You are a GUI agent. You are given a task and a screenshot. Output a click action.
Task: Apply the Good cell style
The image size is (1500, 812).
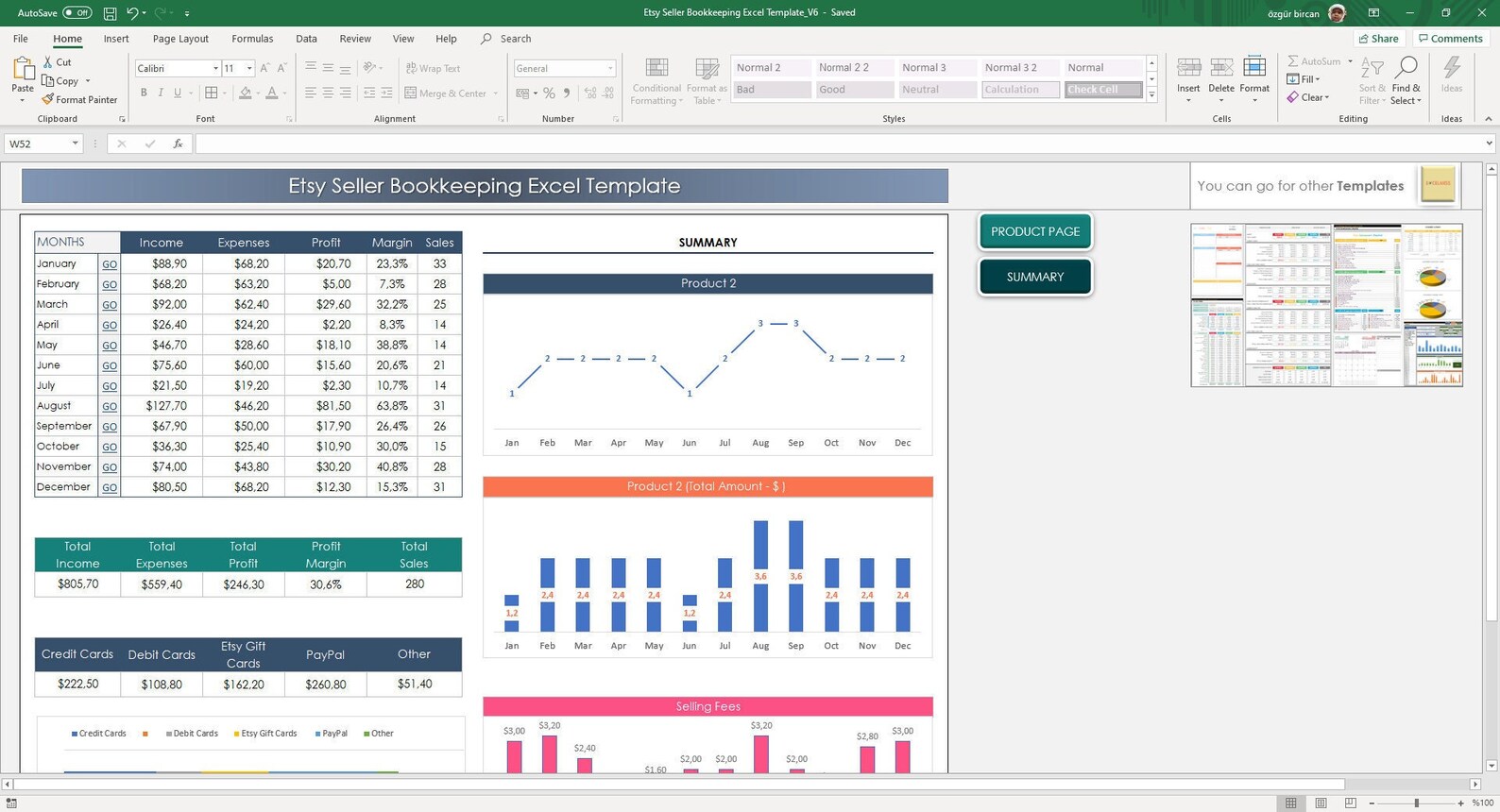854,90
